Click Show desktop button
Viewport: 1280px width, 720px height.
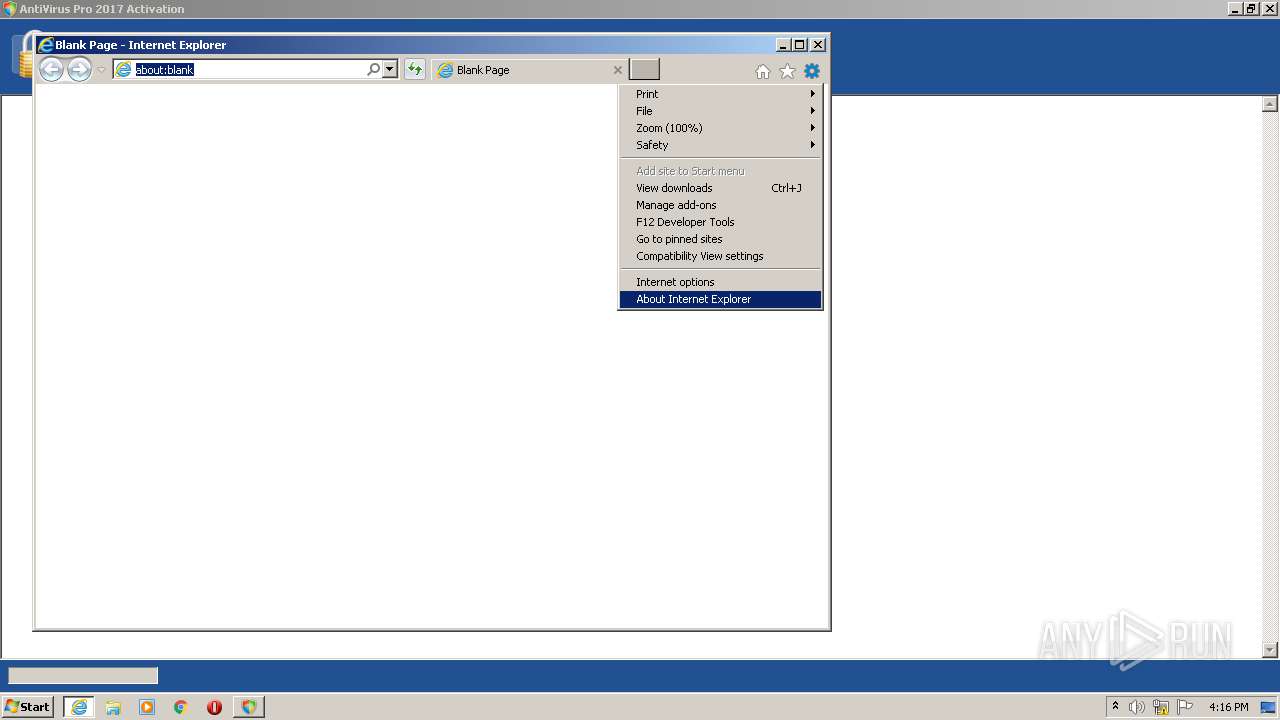[x=1269, y=707]
